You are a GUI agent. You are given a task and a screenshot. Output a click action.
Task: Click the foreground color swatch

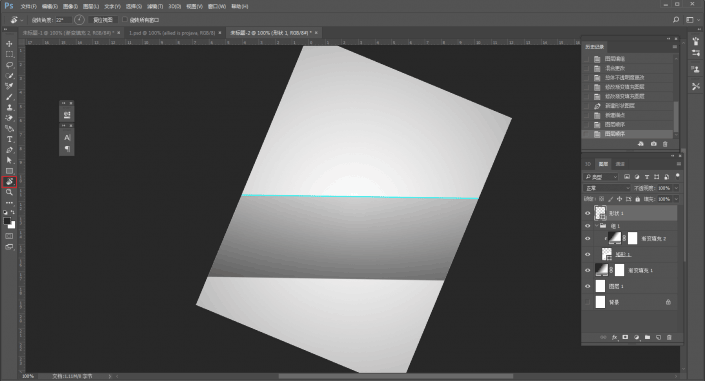pyautogui.click(x=7, y=221)
